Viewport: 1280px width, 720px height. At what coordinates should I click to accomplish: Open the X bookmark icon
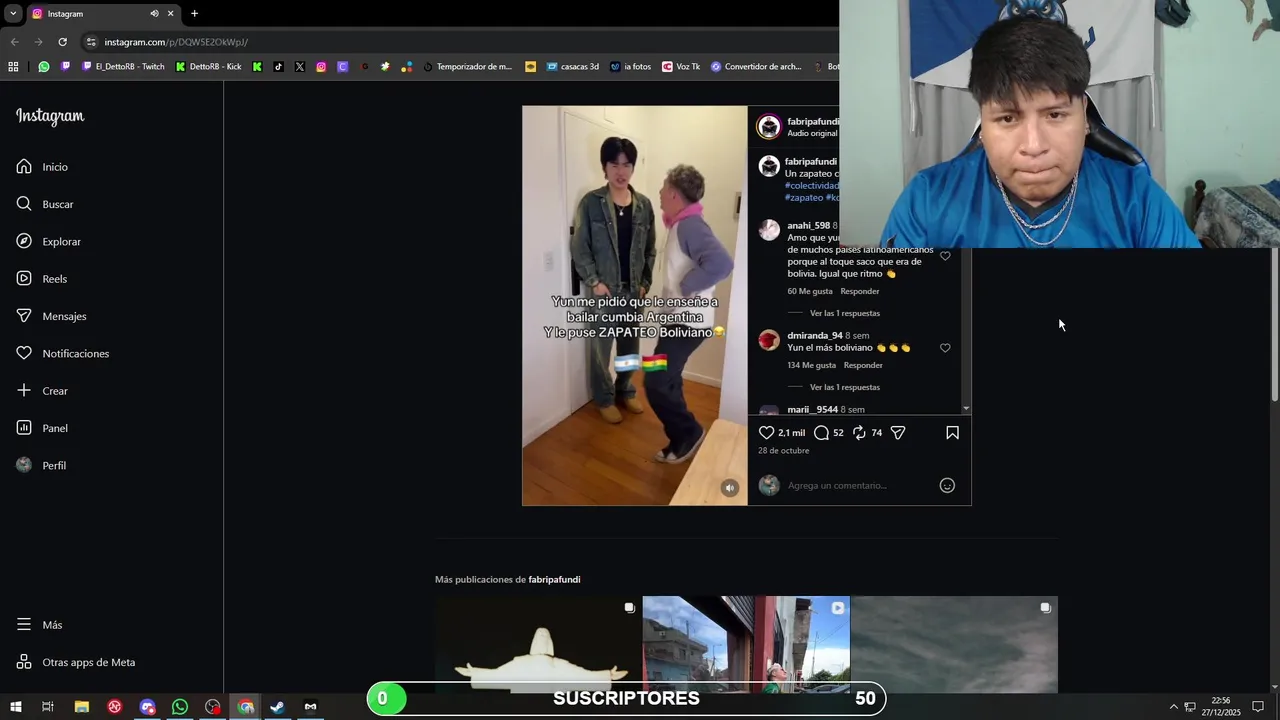pos(299,67)
